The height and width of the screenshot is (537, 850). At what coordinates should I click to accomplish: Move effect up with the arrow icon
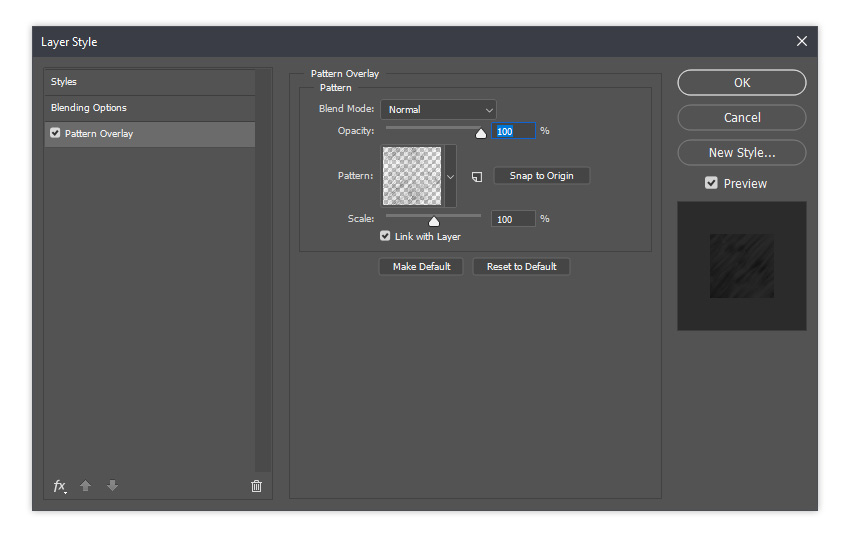point(86,486)
